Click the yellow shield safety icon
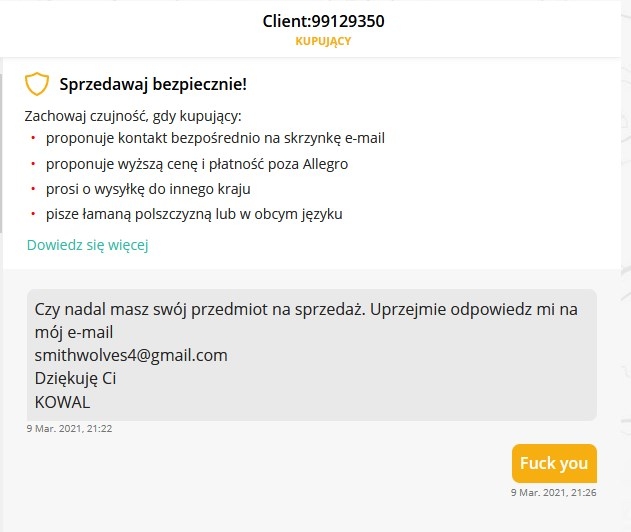 click(37, 84)
